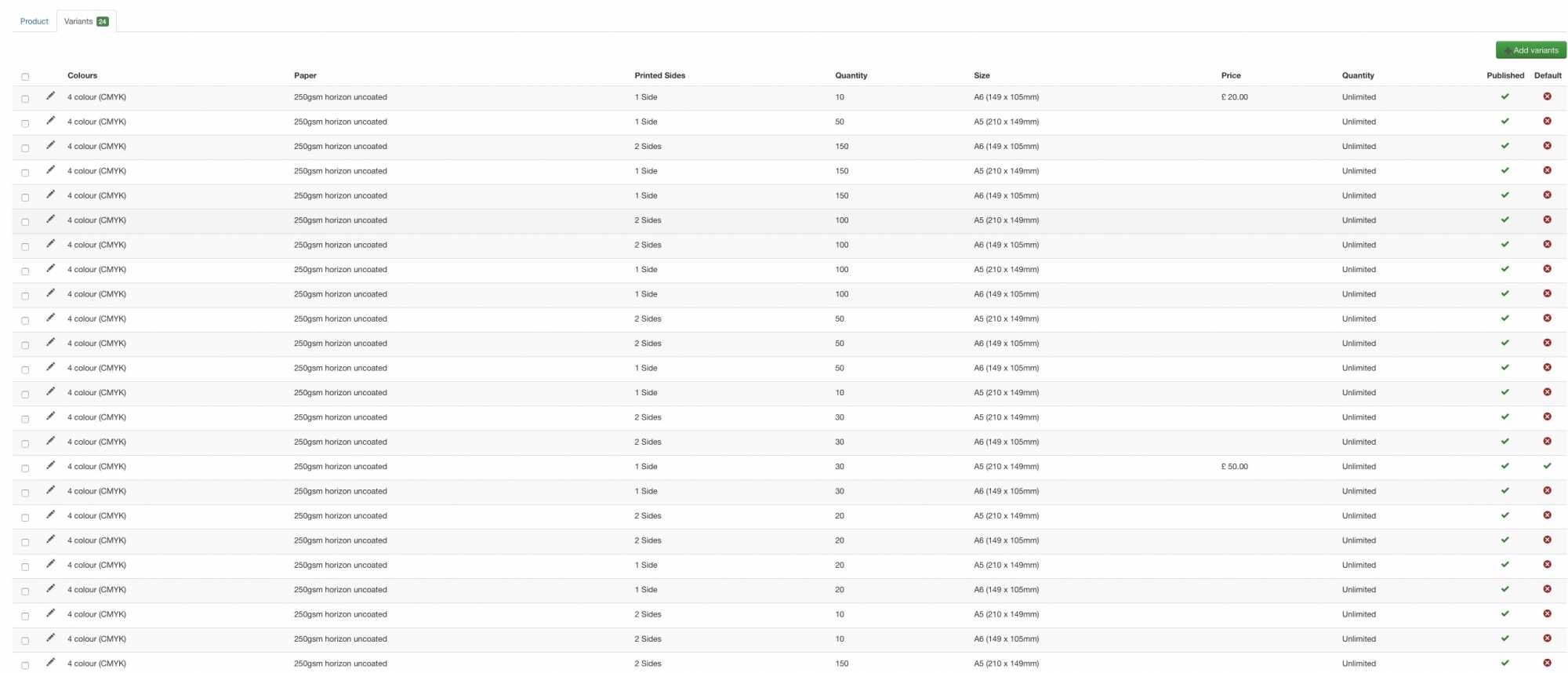Viewport: 1568px width, 673px height.
Task: Select checkbox for 1 Side, 10, A6 variant
Action: pos(25,99)
